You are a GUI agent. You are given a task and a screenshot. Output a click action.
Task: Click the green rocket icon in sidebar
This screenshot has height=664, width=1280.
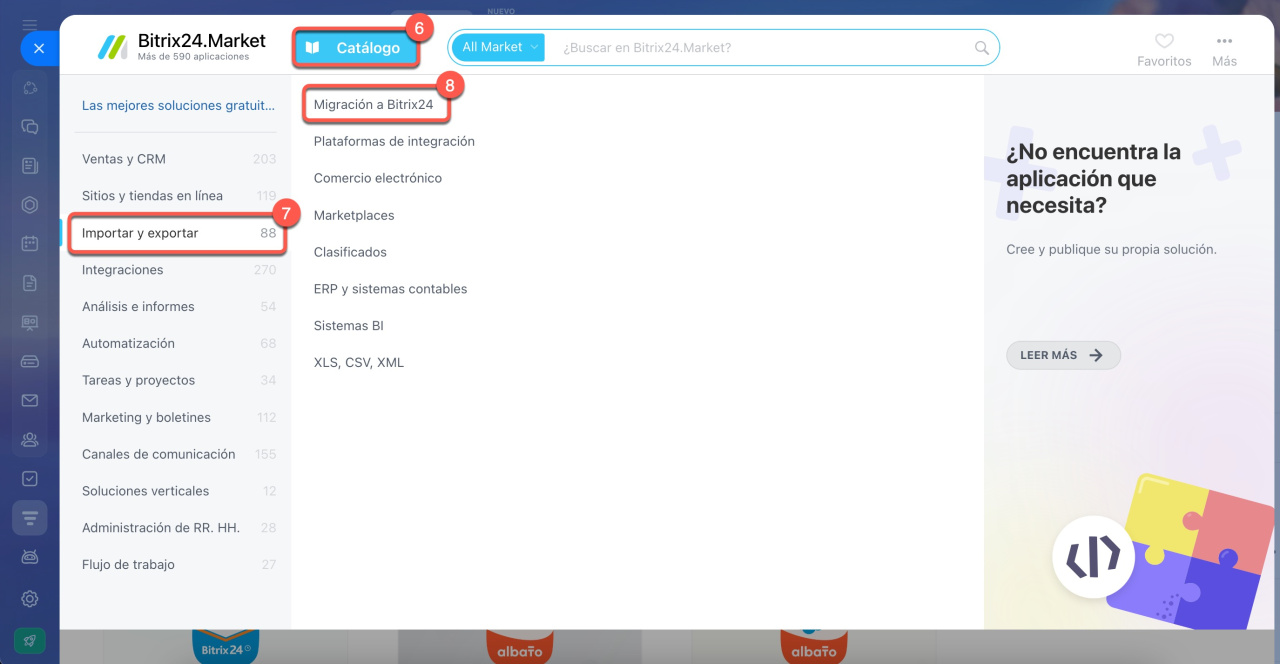(x=30, y=640)
